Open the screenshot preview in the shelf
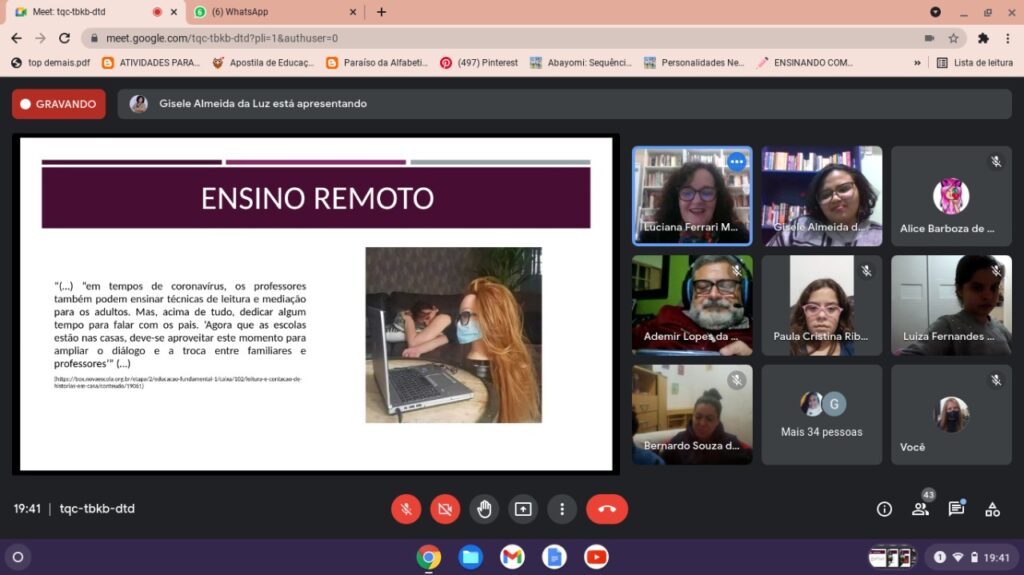The height and width of the screenshot is (575, 1024). point(892,557)
